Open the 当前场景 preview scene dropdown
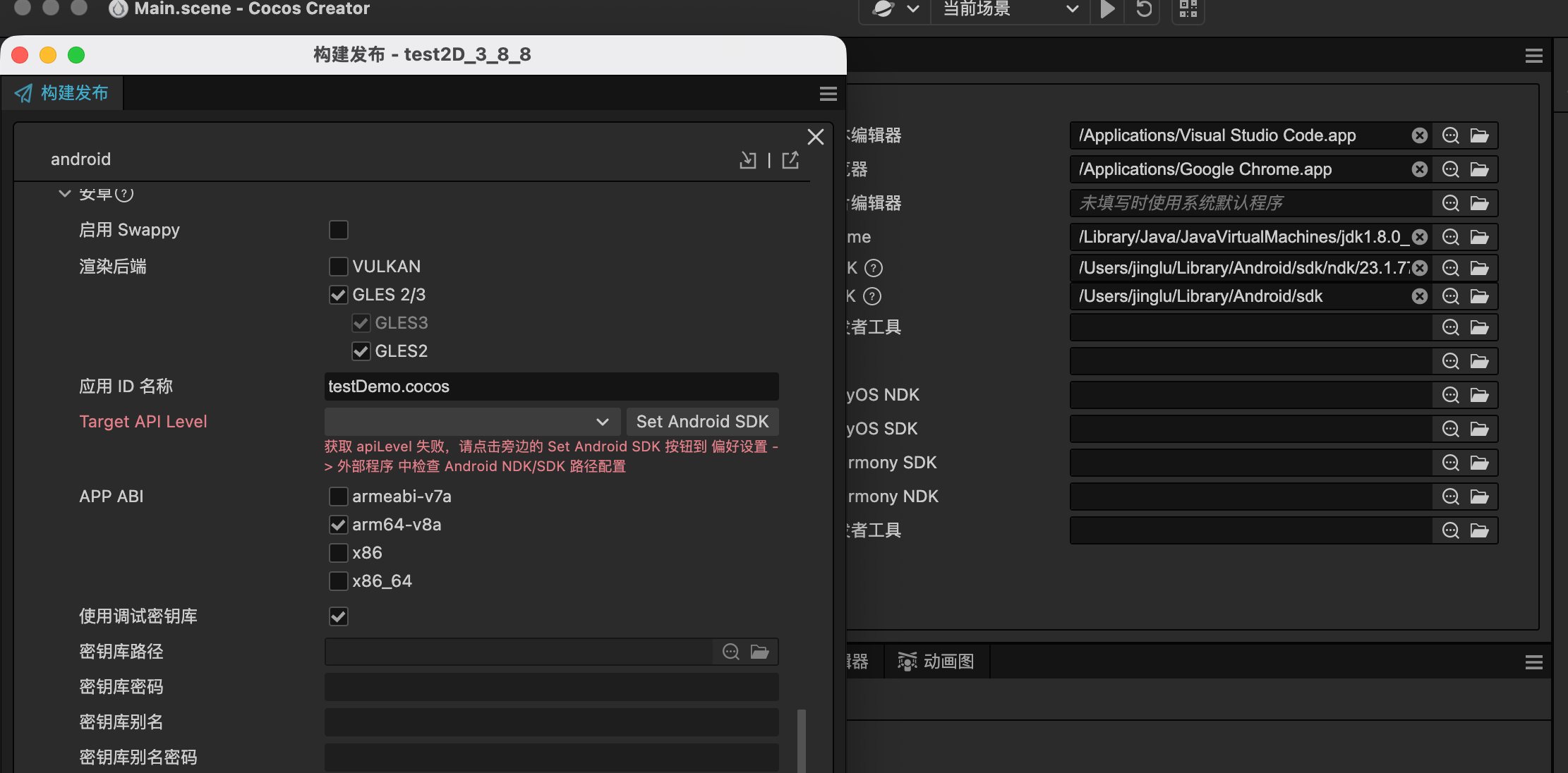 coord(1011,9)
